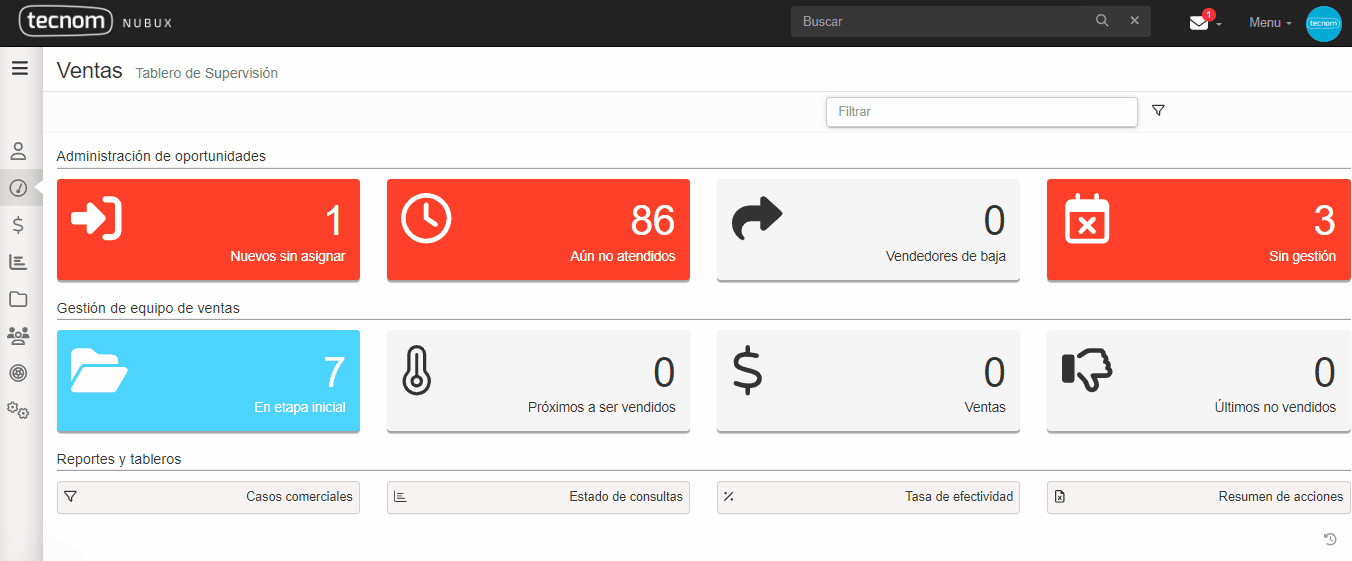This screenshot has width=1352, height=561.
Task: Click the number 86 on the red card
Action: [x=653, y=221]
